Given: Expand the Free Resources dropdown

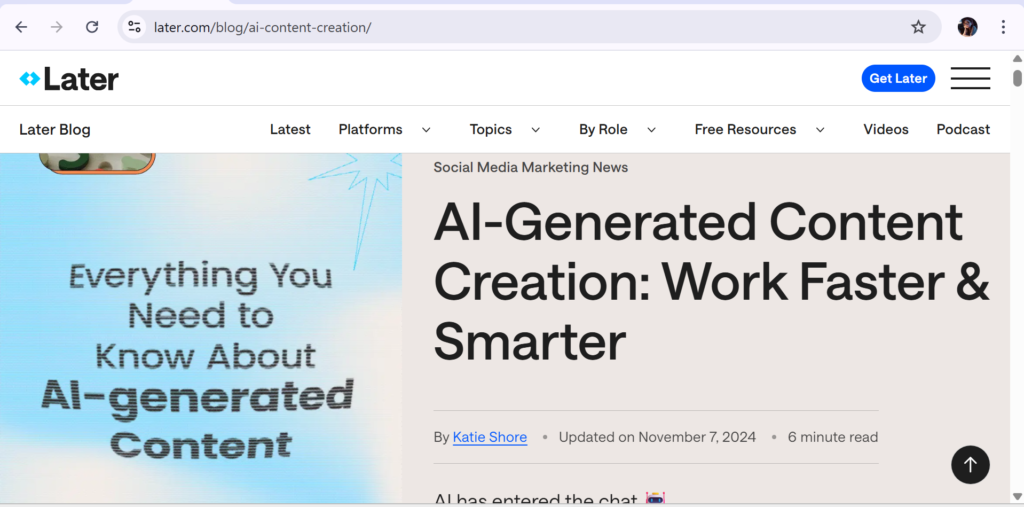Looking at the screenshot, I should (759, 129).
